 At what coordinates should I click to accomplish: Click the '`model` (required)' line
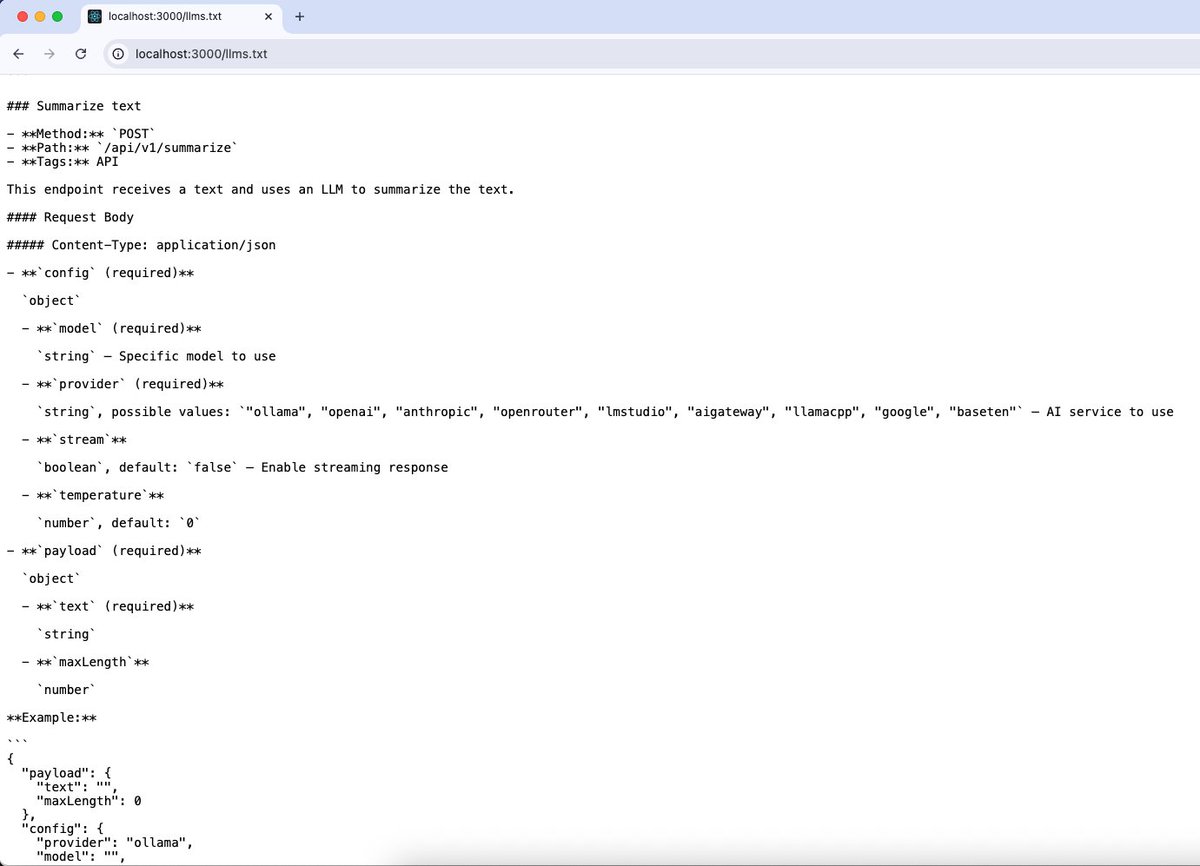112,328
